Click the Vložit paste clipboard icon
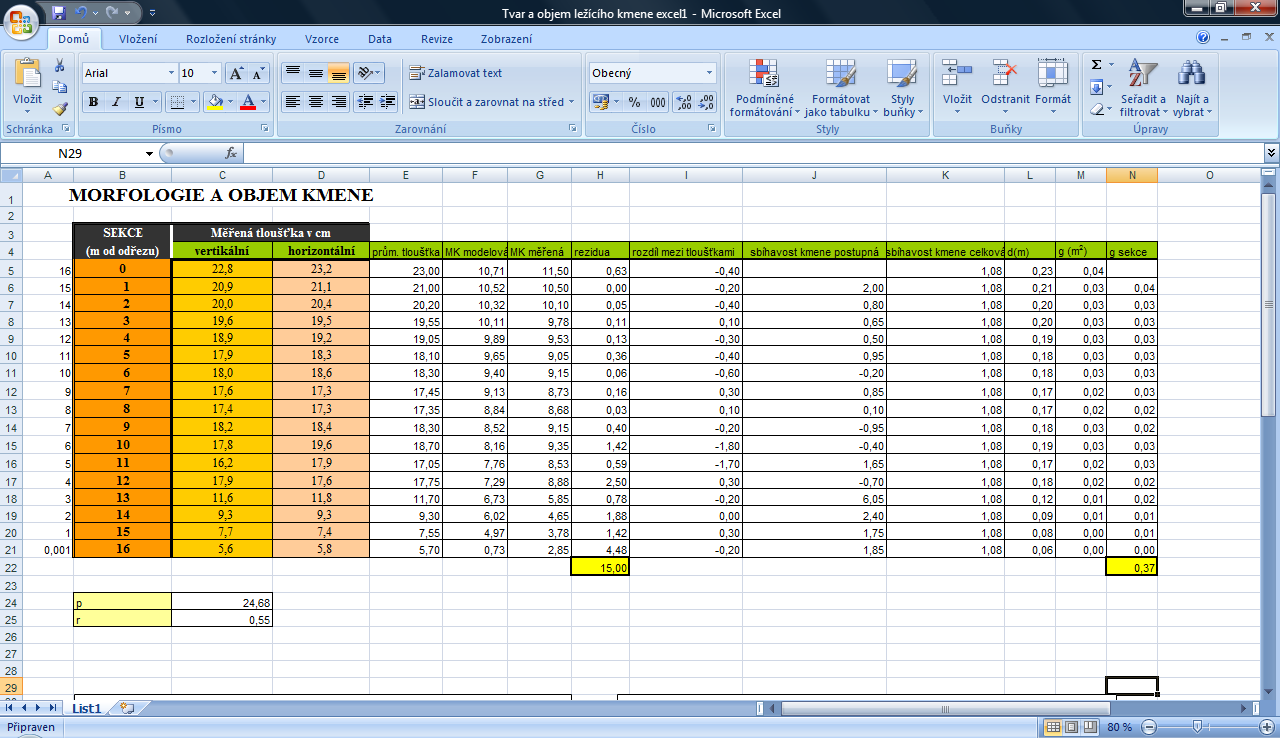 tap(27, 73)
